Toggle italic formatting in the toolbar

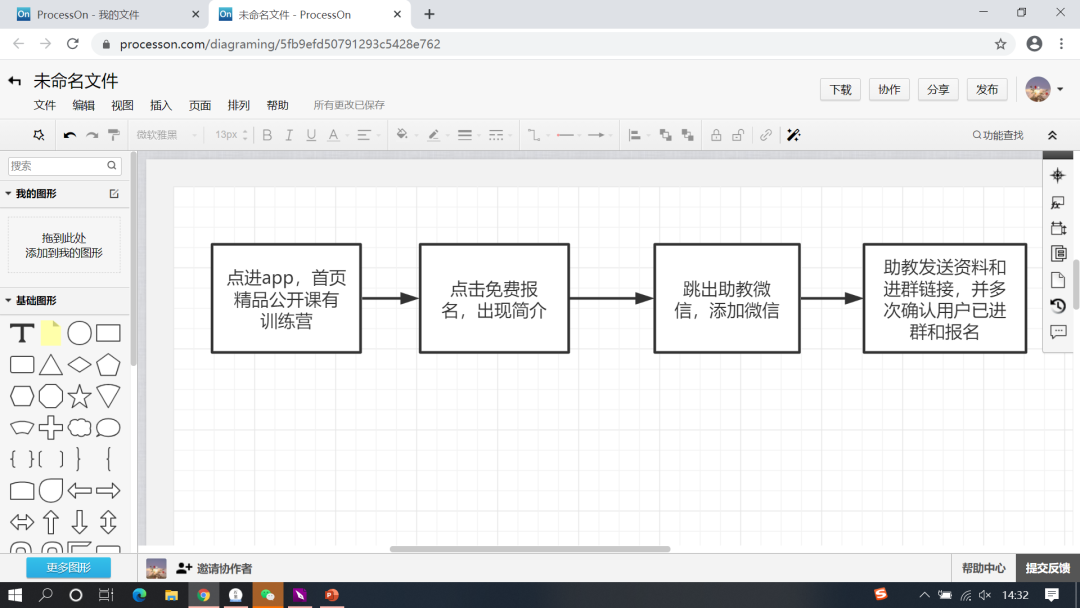pyautogui.click(x=288, y=134)
